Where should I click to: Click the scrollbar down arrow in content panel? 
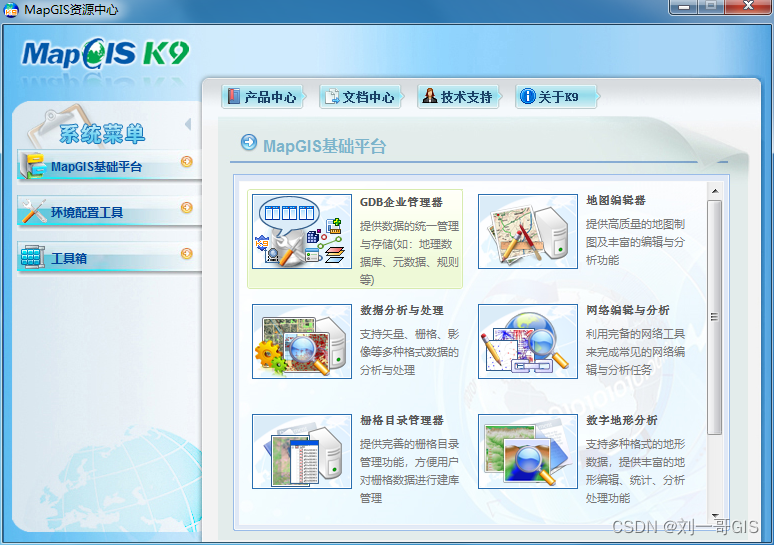[x=715, y=515]
